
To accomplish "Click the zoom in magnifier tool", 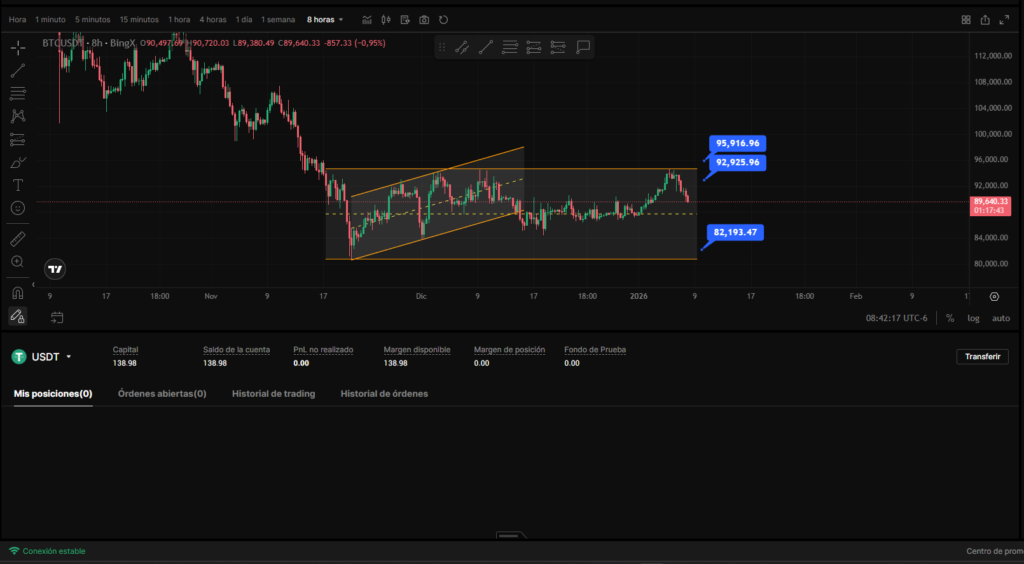I will [x=18, y=262].
